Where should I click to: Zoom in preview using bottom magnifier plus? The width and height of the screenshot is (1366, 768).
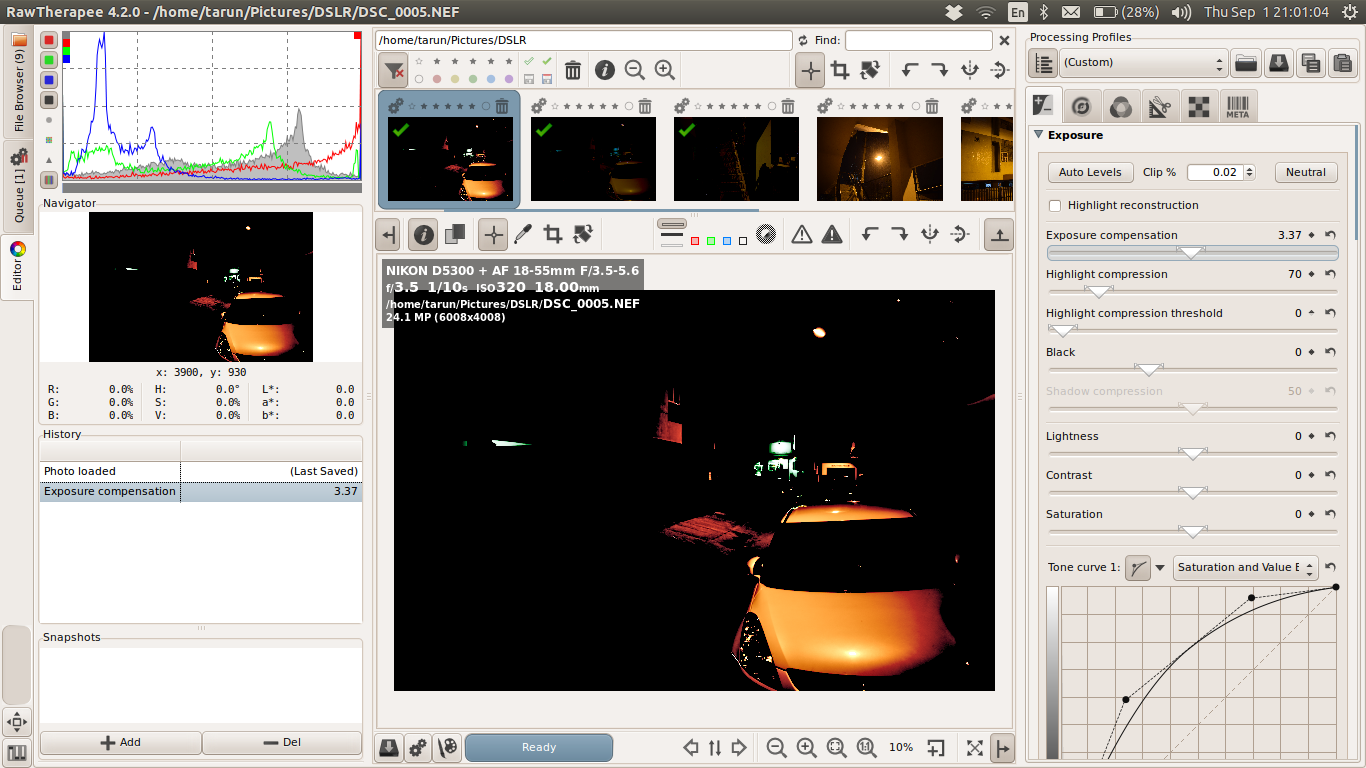pos(806,747)
